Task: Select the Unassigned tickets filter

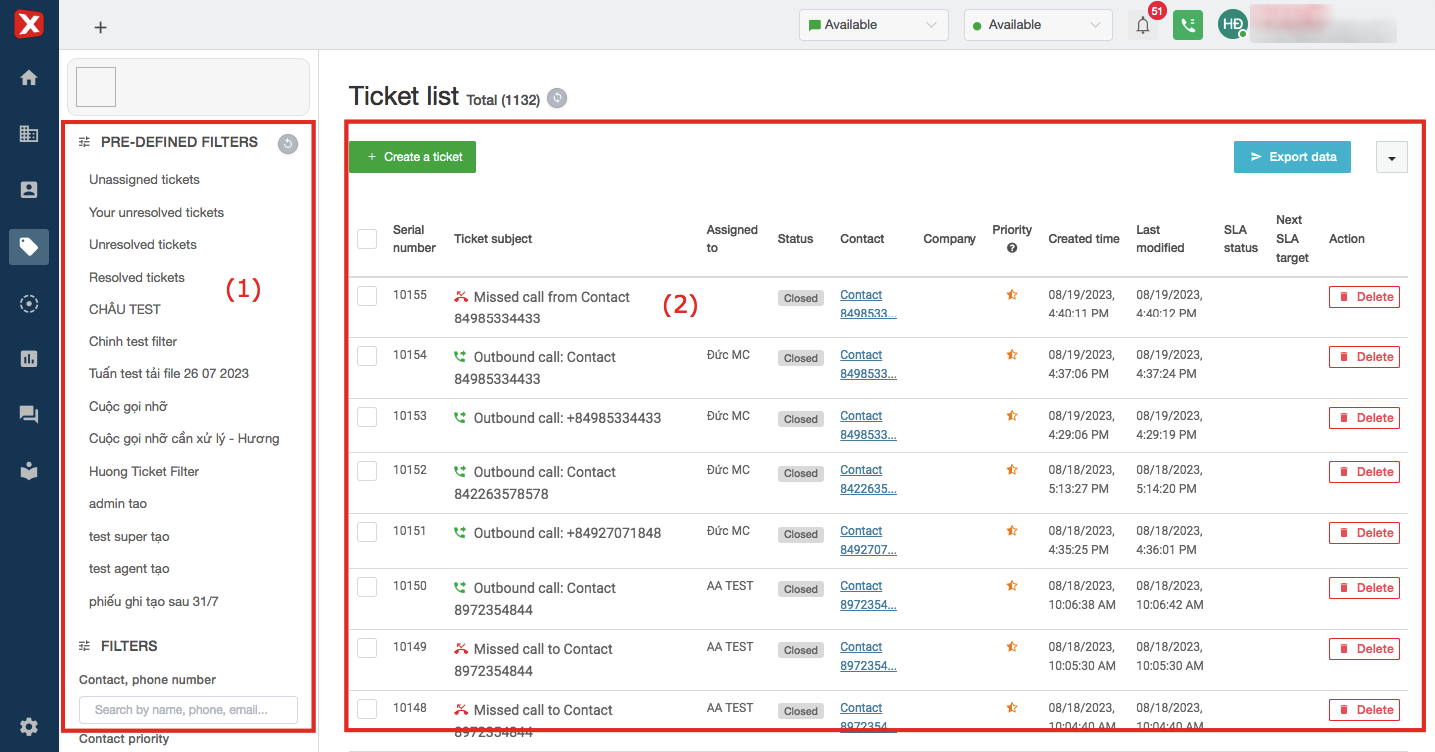Action: 144,180
